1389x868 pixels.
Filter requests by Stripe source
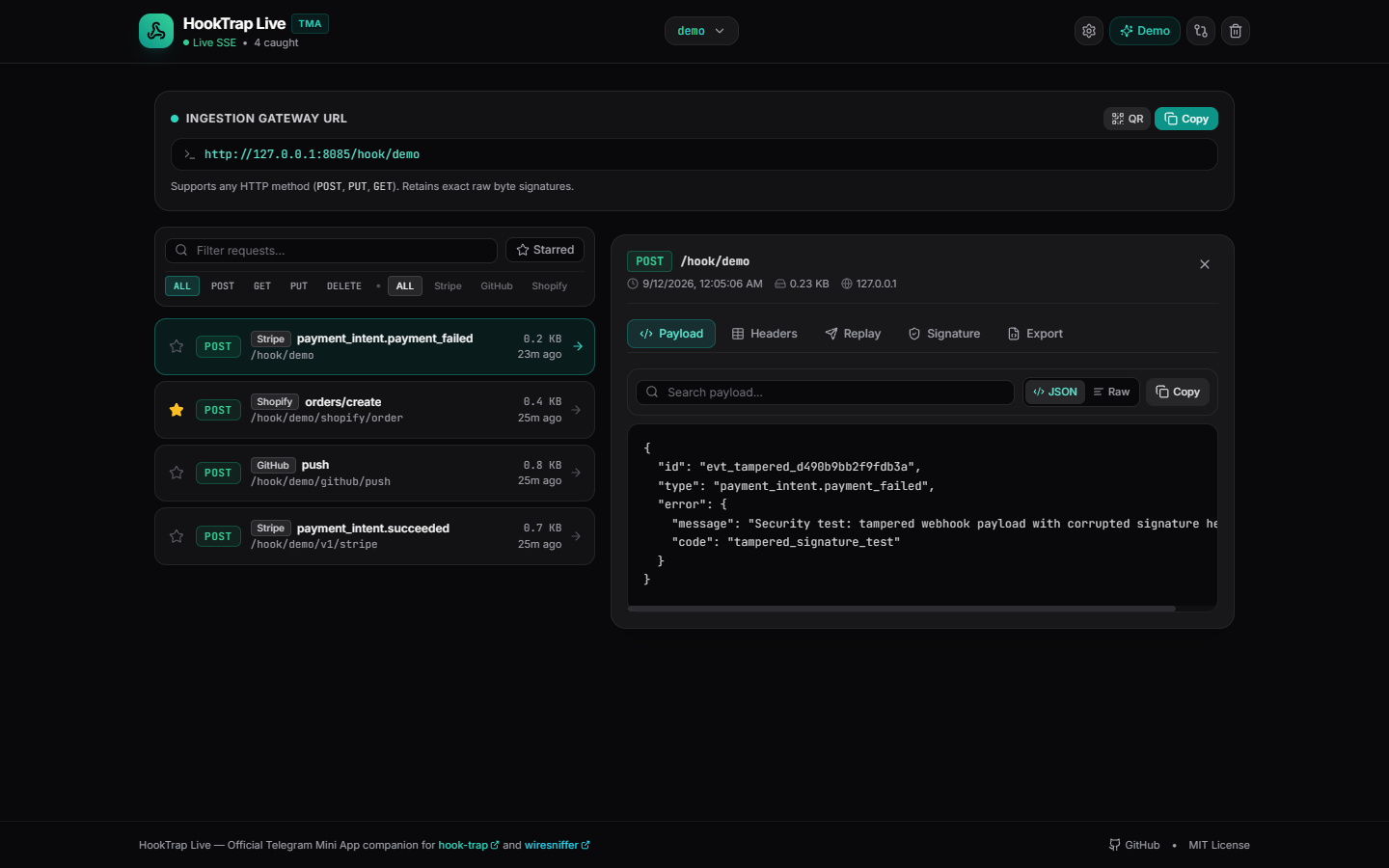(448, 286)
